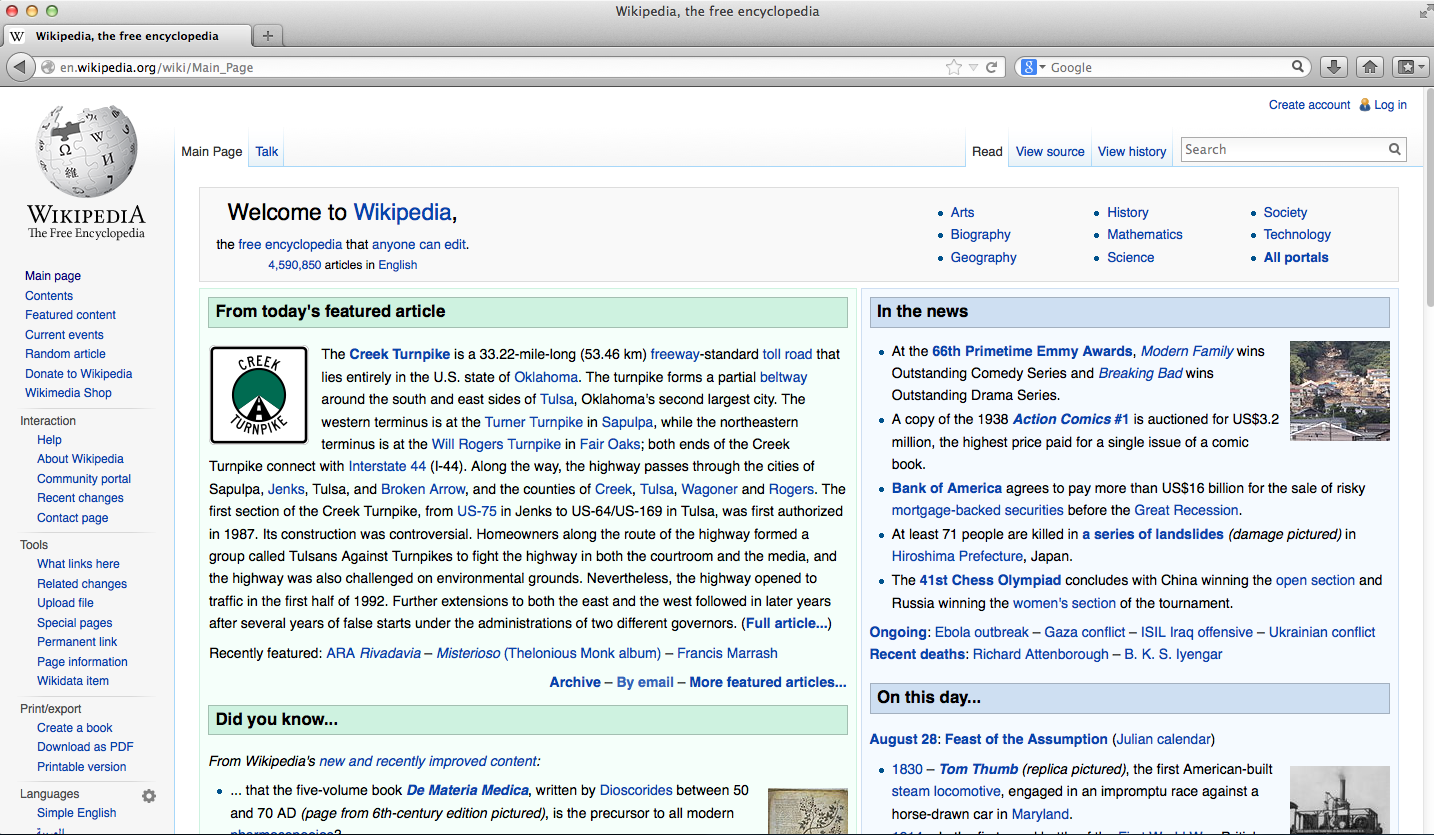This screenshot has width=1434, height=835.
Task: Open Recent changes in sidebar
Action: pos(80,498)
